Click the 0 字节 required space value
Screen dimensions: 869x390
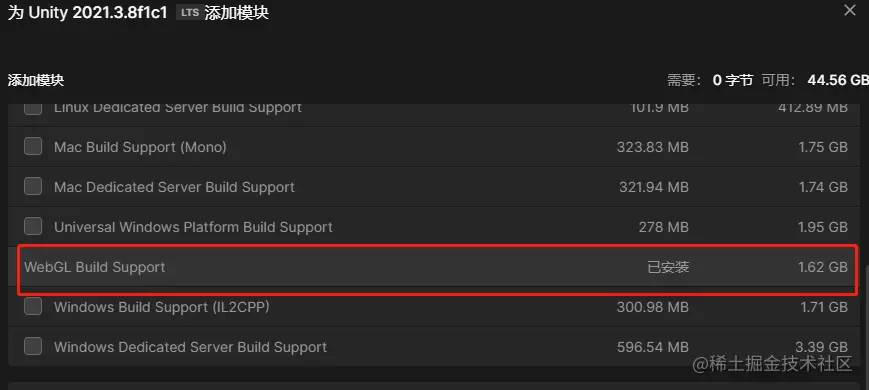point(733,80)
